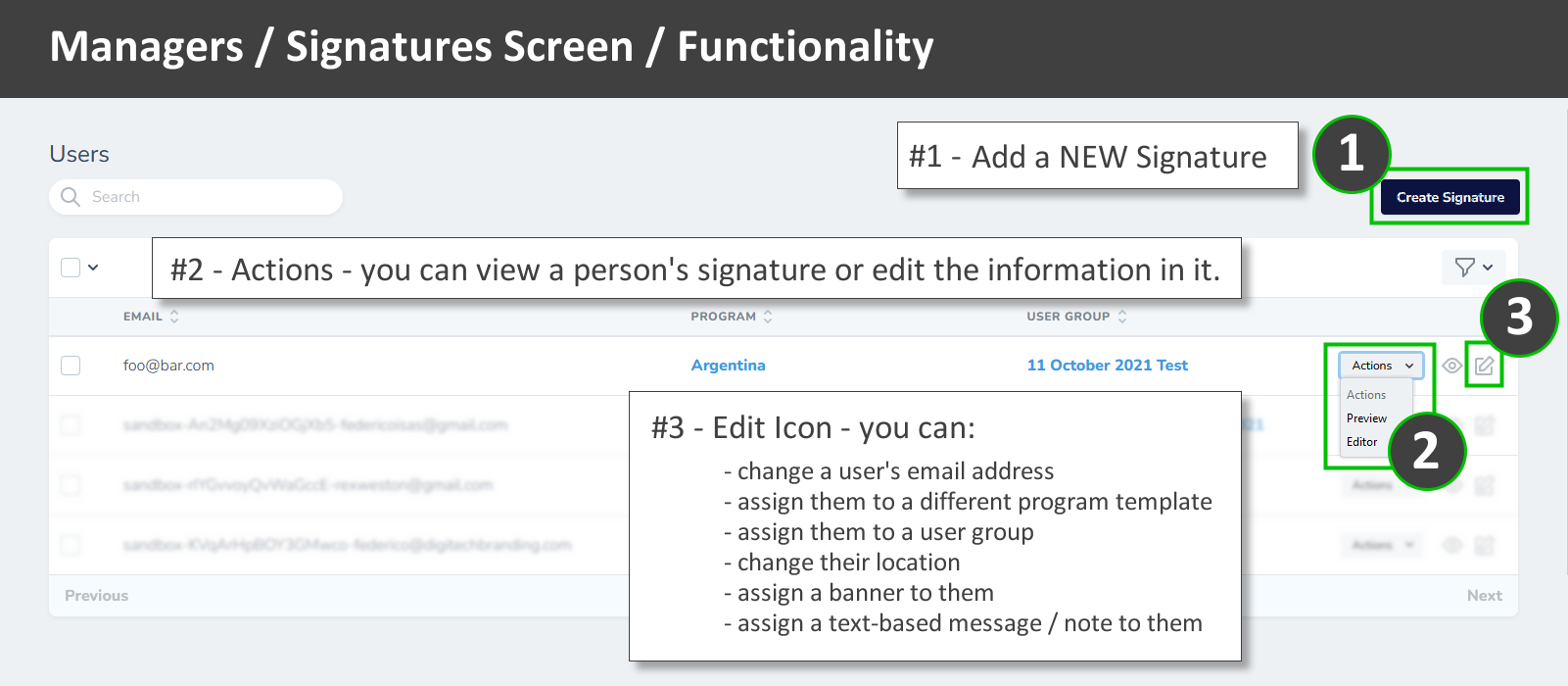Click the eye preview icon for foo@bar.com

tap(1452, 366)
